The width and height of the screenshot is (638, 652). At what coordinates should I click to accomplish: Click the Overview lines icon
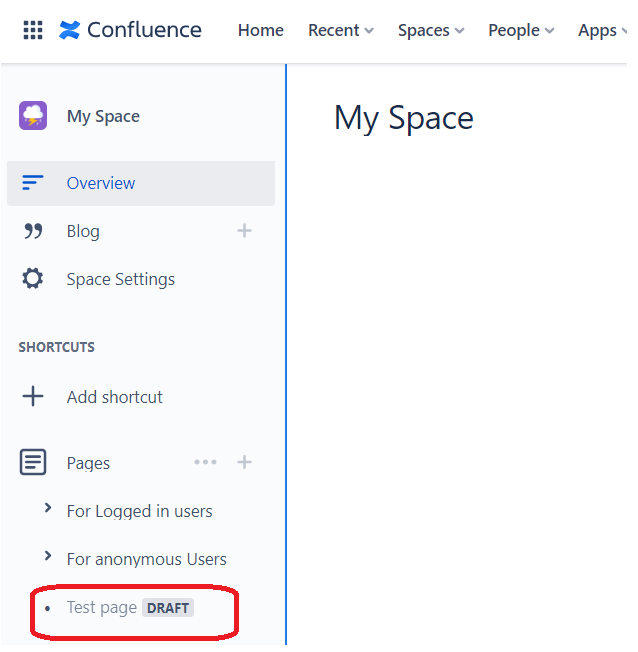(x=32, y=183)
